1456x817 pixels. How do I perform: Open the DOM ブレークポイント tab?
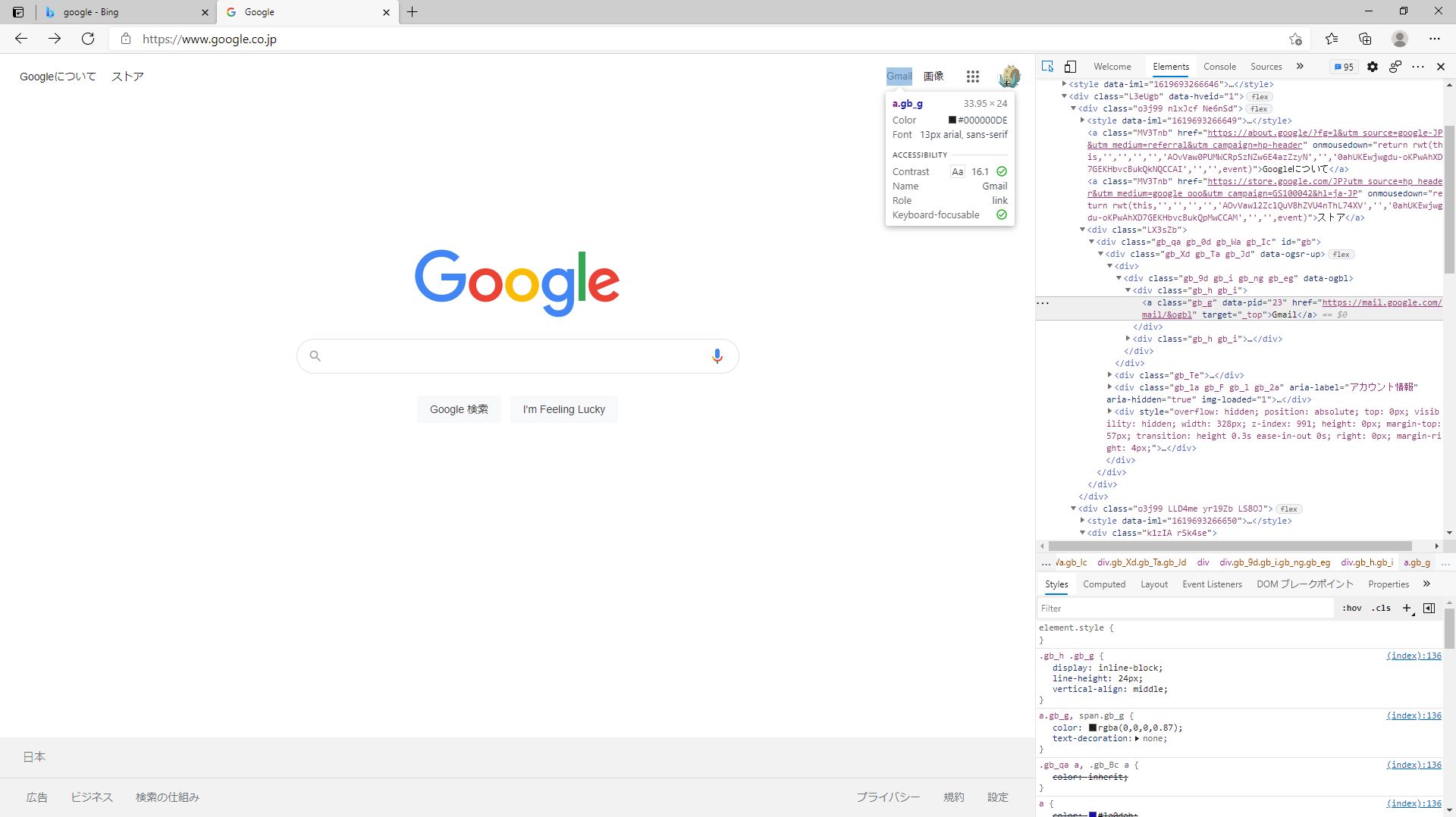pos(1304,584)
